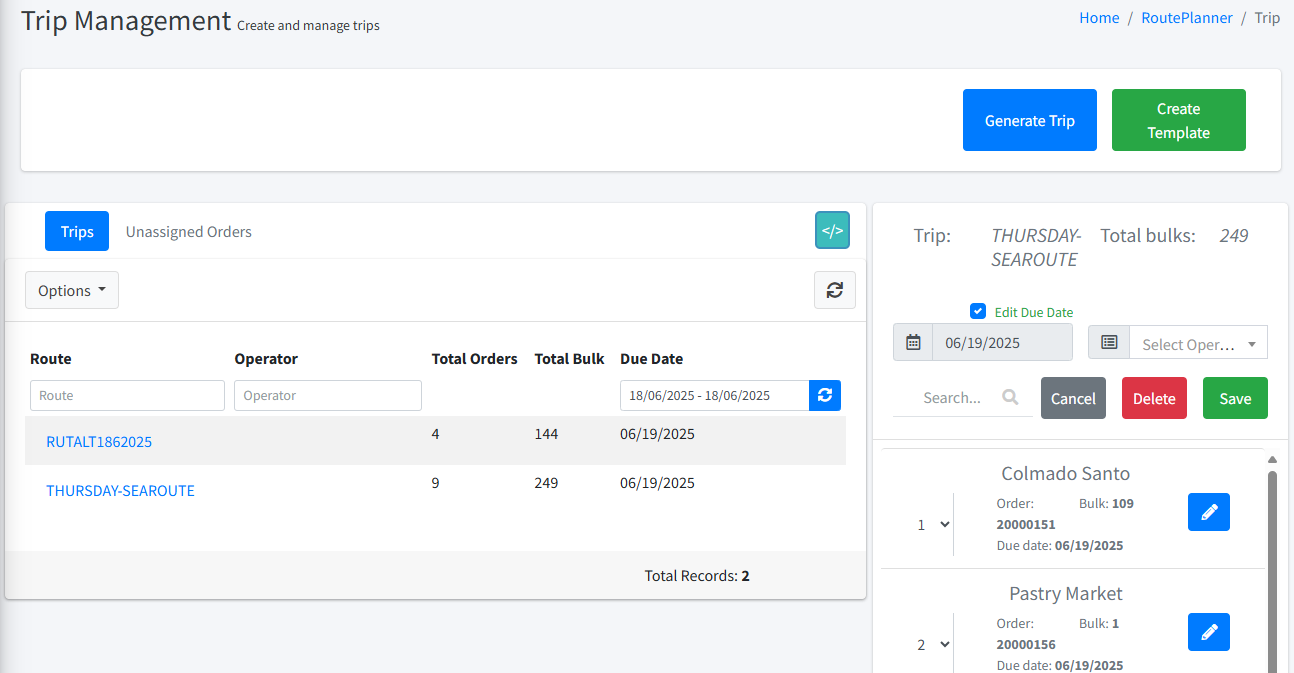Select the Trips tab

point(77,231)
